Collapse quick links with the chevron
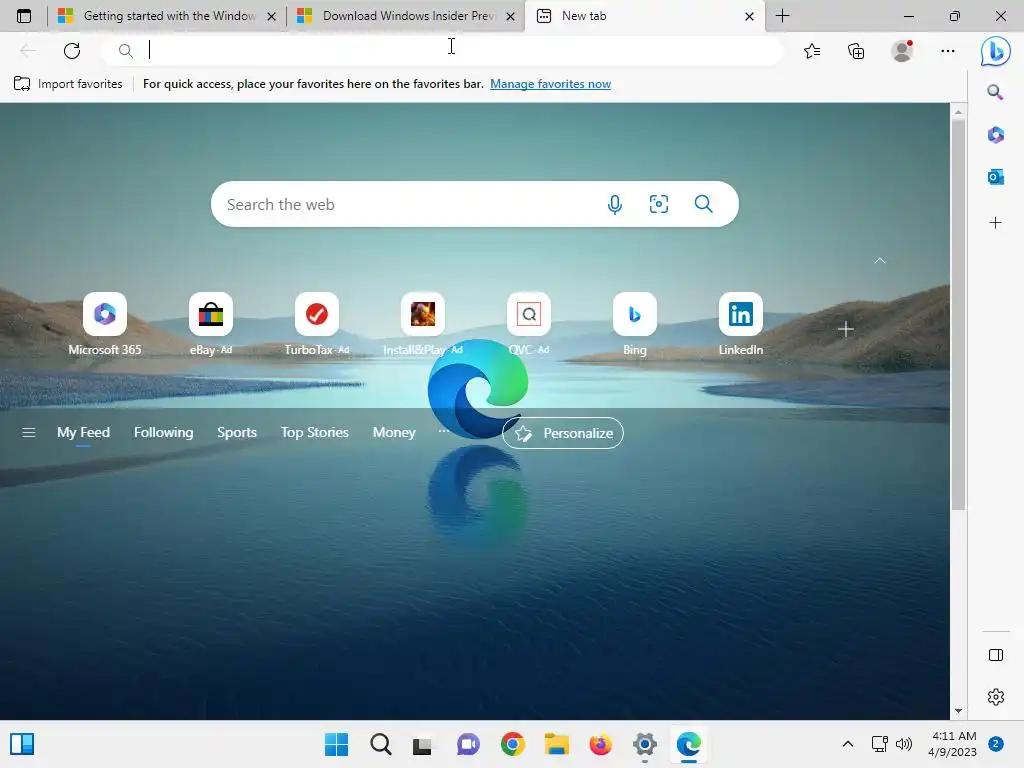 pyautogui.click(x=880, y=261)
